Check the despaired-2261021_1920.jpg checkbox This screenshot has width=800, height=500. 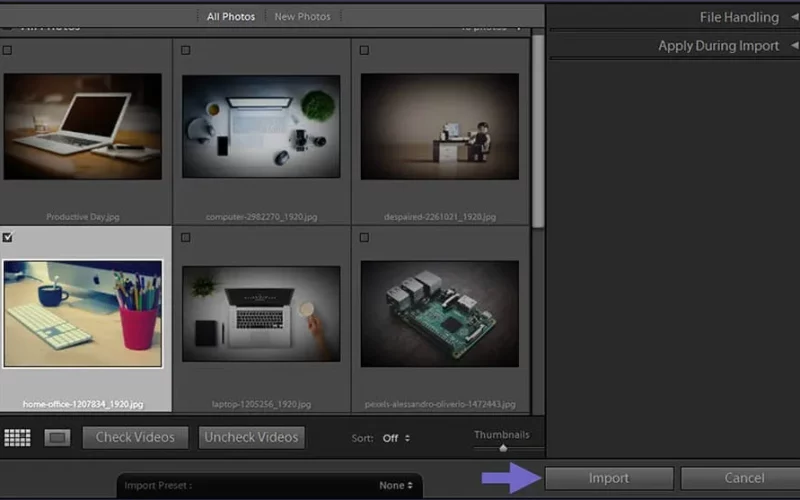(364, 50)
